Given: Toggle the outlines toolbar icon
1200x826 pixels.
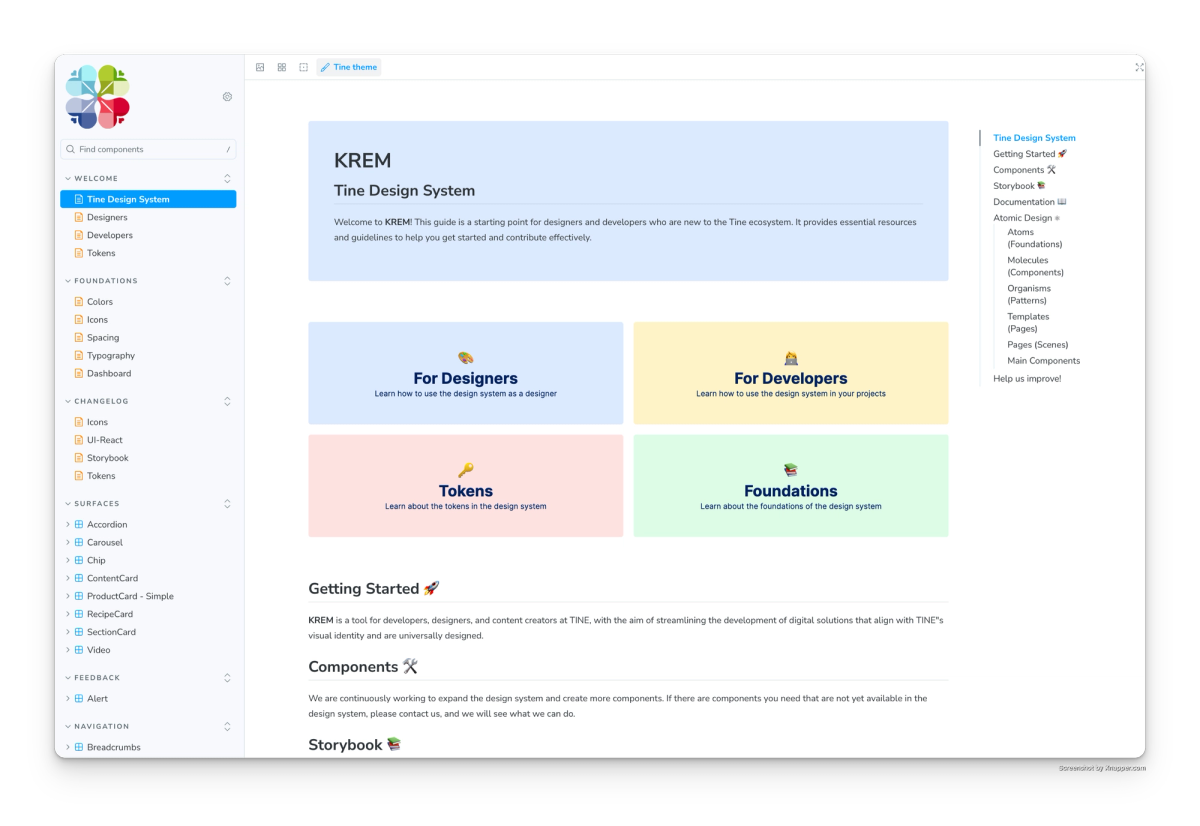Looking at the screenshot, I should click(x=304, y=67).
